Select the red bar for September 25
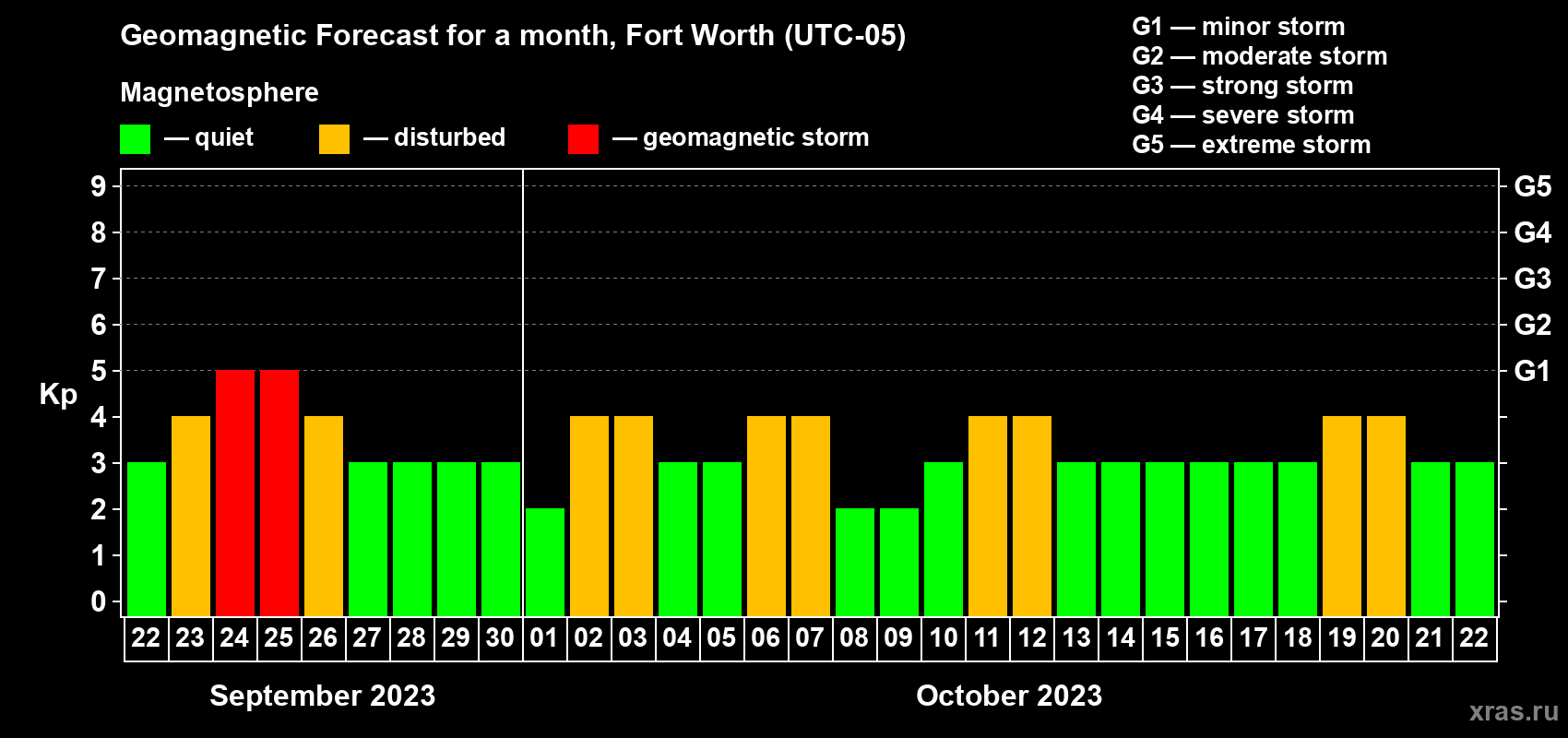1568x738 pixels. click(279, 494)
